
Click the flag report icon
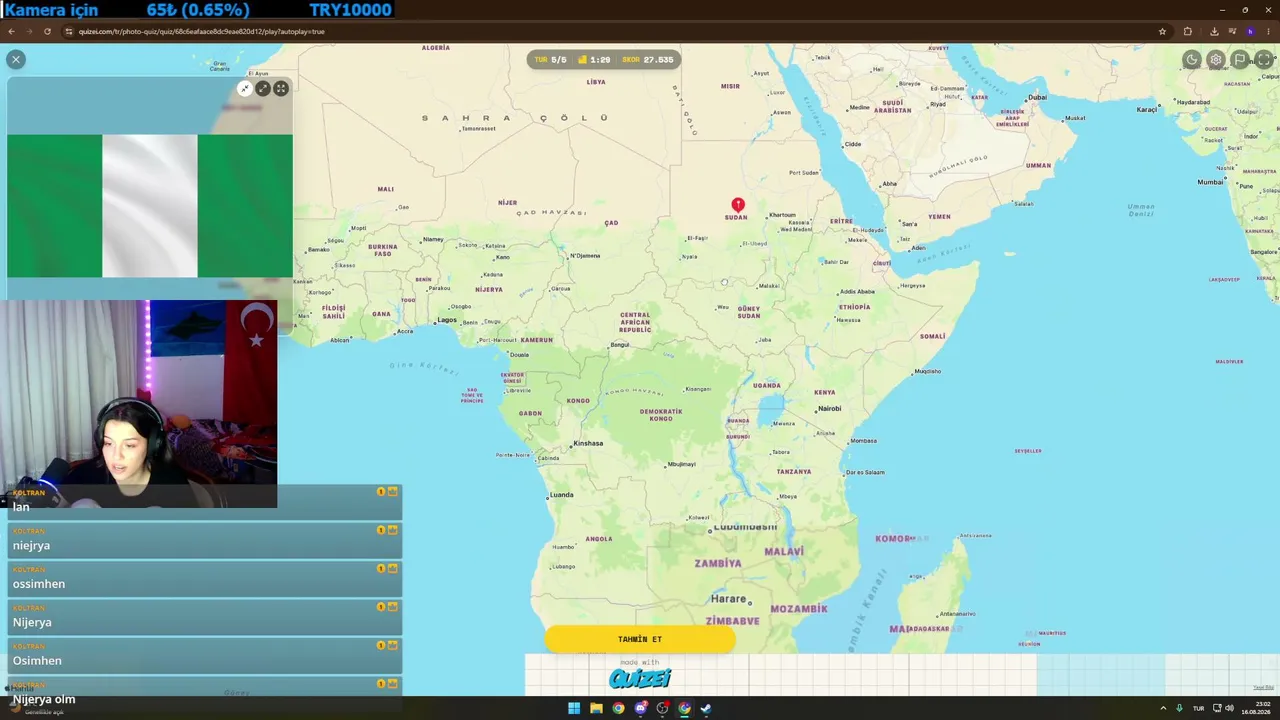click(x=1240, y=60)
